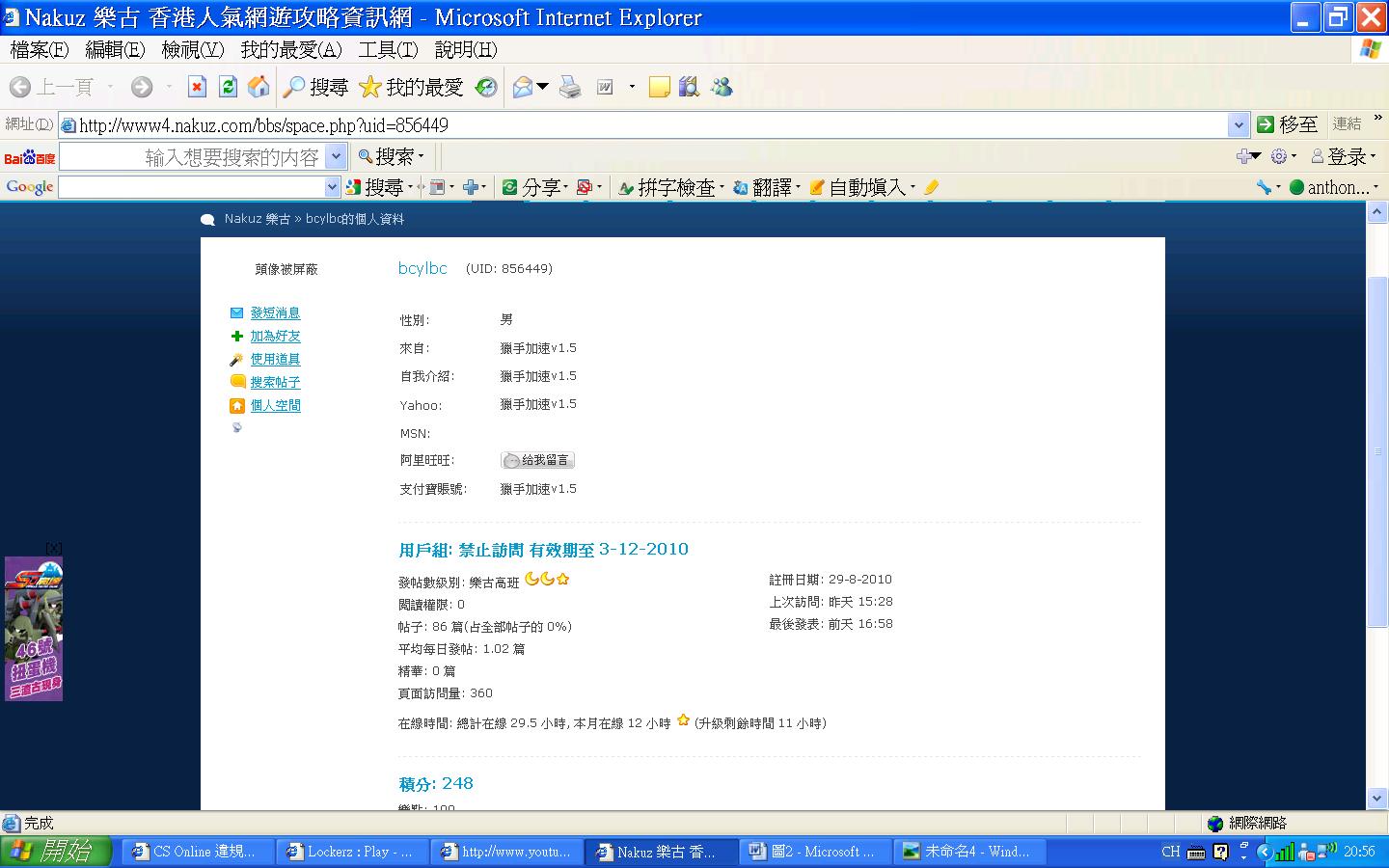Click the Stop loading icon in toolbar
1389x868 pixels.
[197, 88]
